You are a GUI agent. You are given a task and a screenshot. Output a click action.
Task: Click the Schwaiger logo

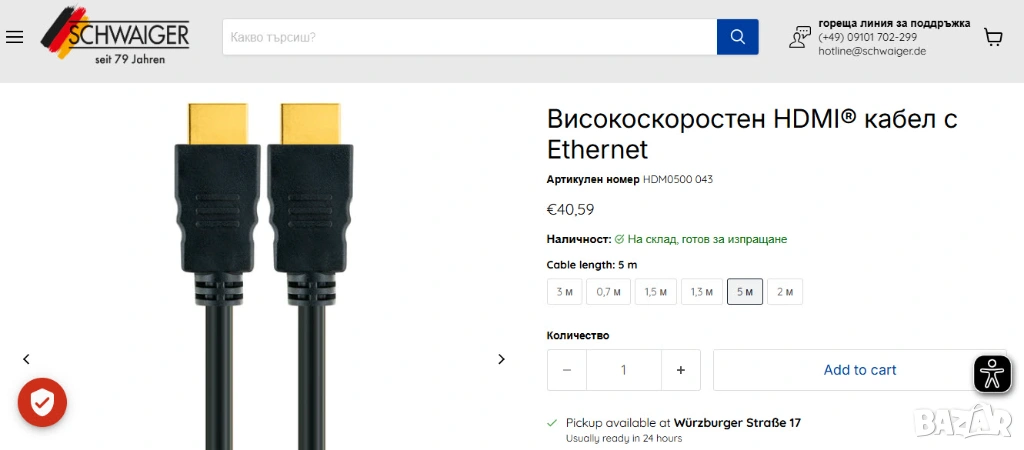pos(116,35)
